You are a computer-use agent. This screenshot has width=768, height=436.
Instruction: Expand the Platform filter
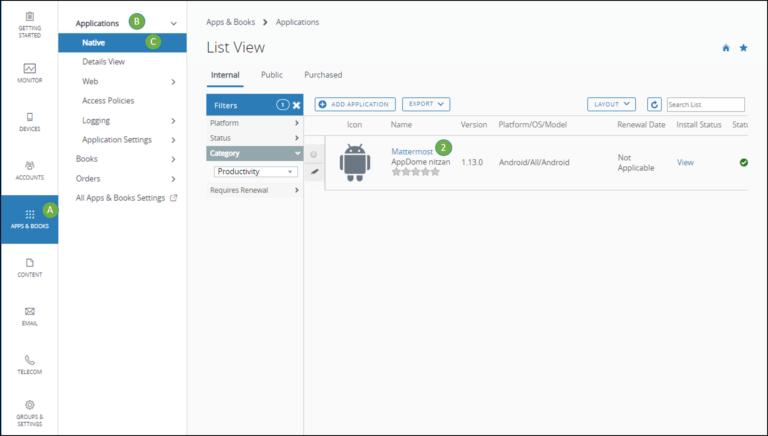pyautogui.click(x=254, y=123)
